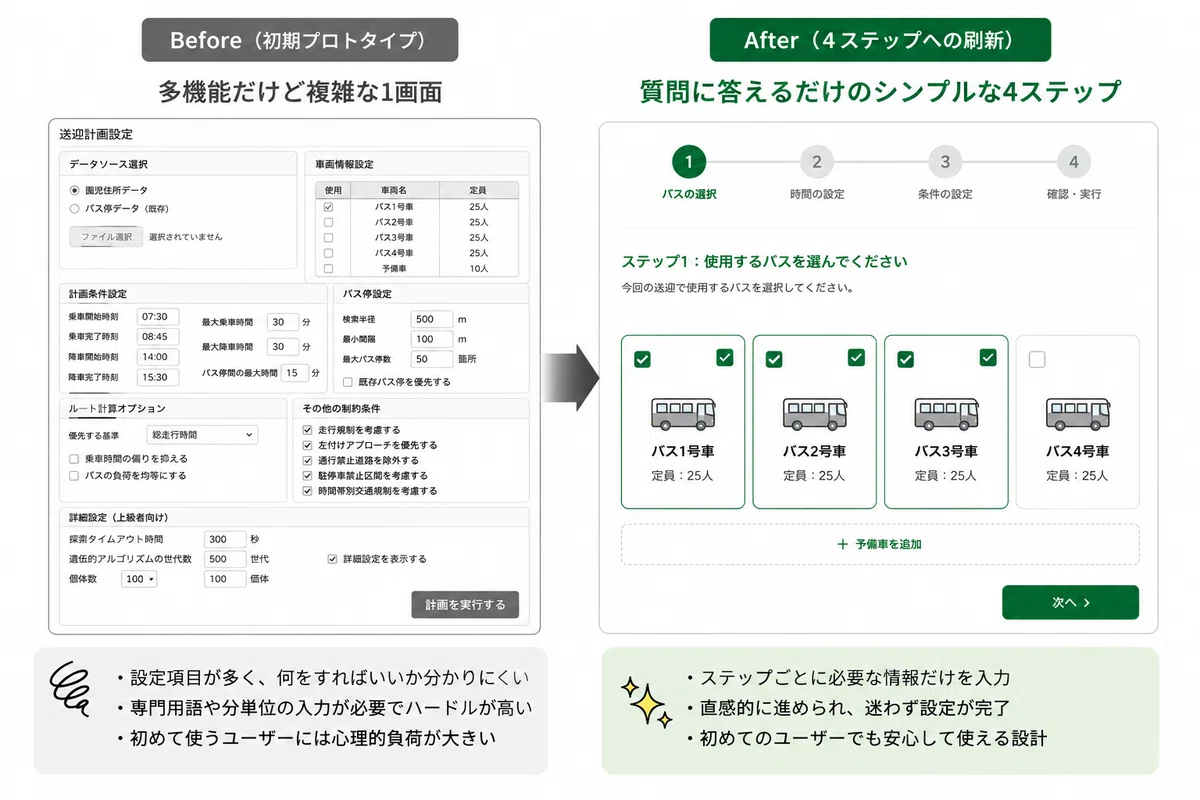
Task: Toggle 通行禁止道路を除外する checkbox
Action: (308, 460)
